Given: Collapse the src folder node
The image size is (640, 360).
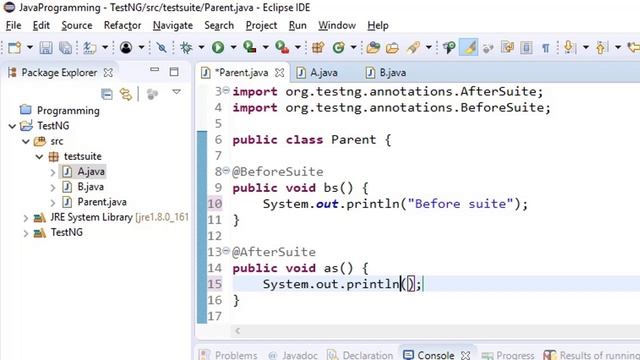Looking at the screenshot, I should [x=26, y=142].
